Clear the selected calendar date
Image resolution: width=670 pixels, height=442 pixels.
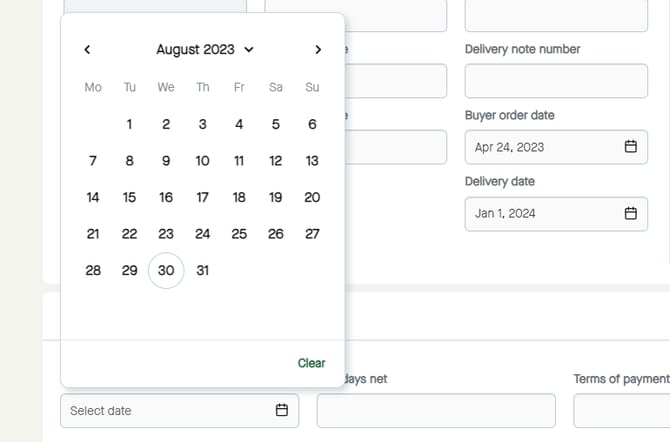pyautogui.click(x=311, y=363)
